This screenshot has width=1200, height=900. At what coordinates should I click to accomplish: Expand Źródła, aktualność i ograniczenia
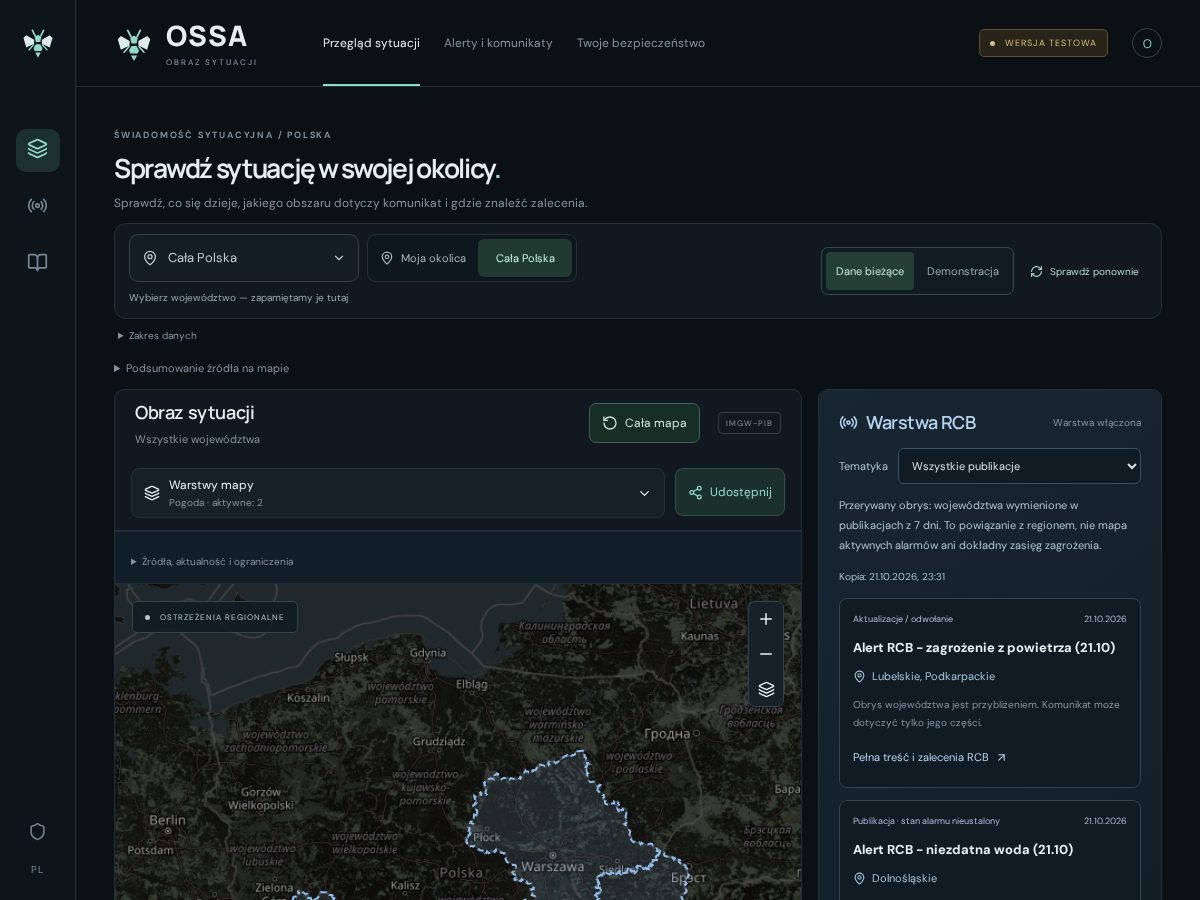coord(212,562)
